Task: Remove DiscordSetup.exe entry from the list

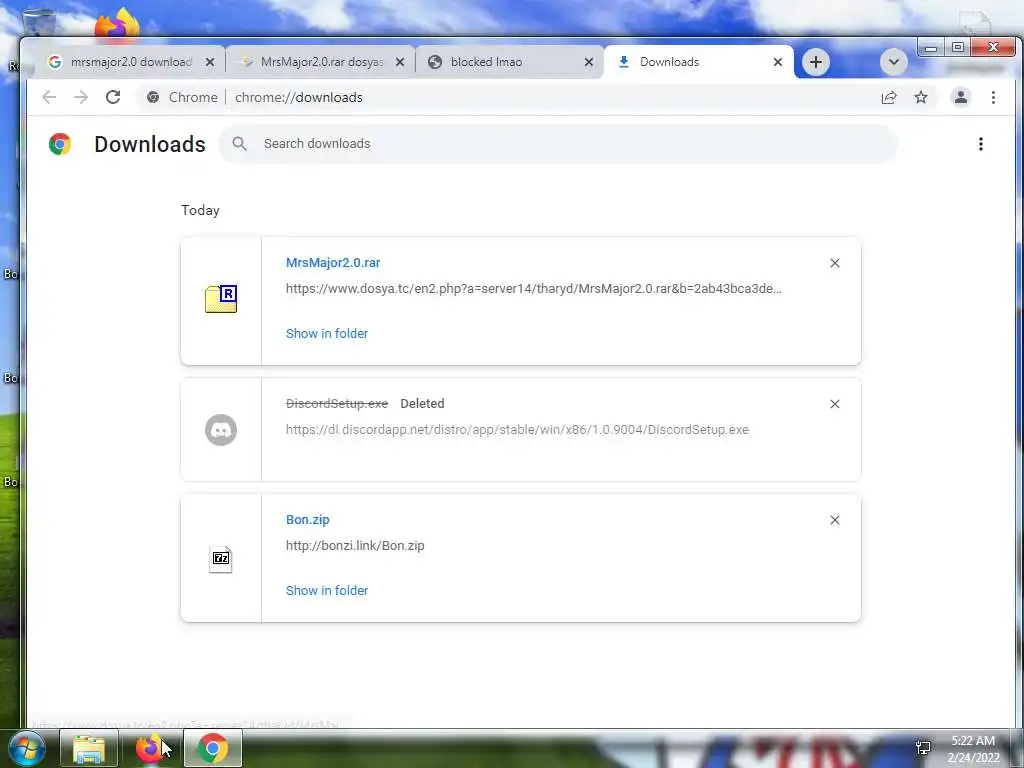Action: pos(835,404)
